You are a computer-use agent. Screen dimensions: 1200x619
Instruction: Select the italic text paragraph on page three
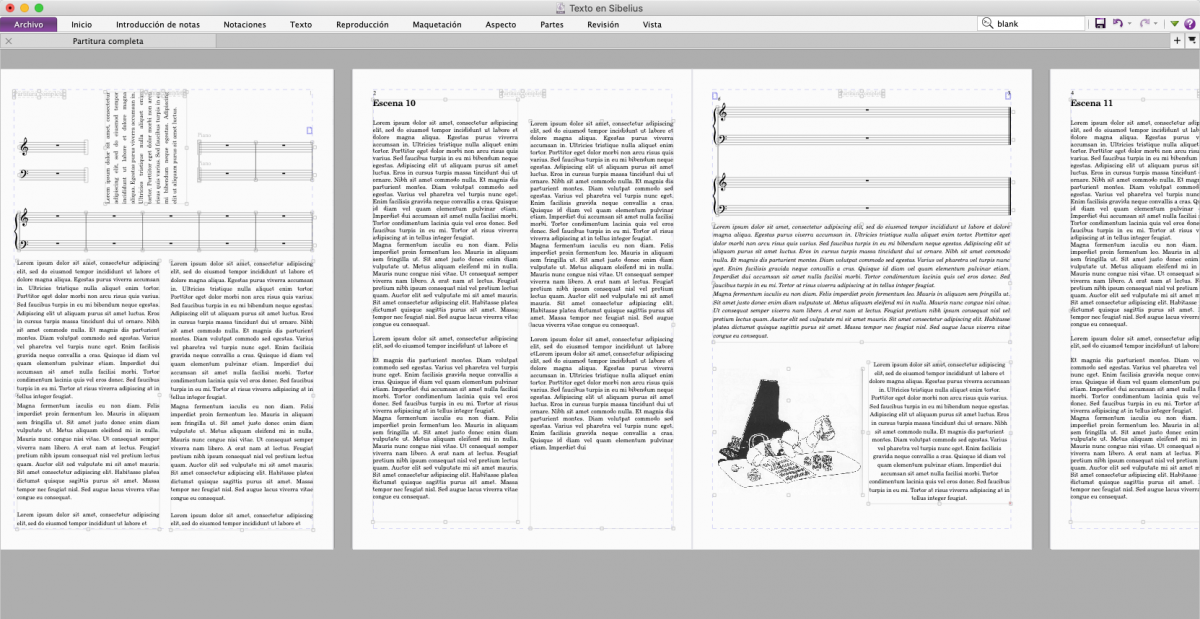861,281
